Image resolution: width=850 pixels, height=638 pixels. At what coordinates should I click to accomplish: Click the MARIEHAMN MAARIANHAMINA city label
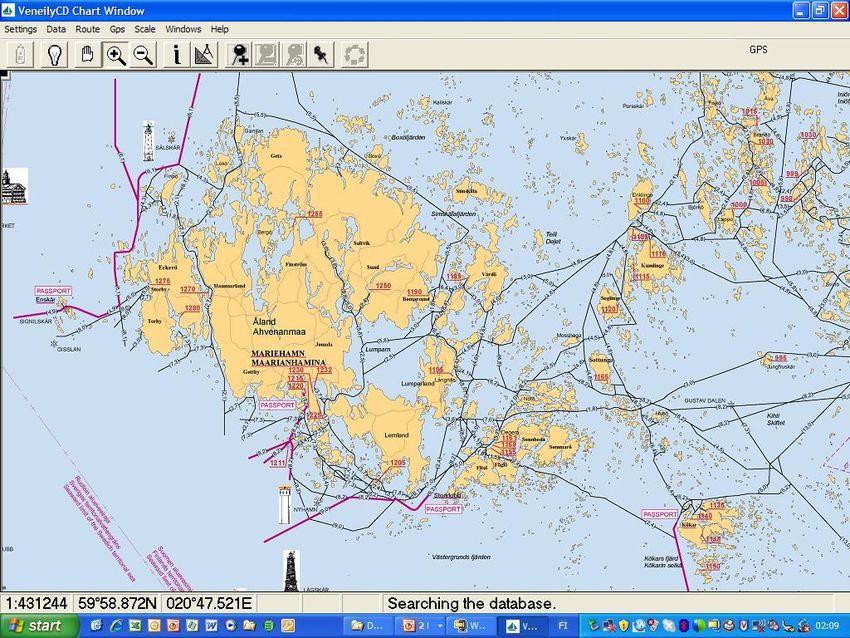coord(288,358)
